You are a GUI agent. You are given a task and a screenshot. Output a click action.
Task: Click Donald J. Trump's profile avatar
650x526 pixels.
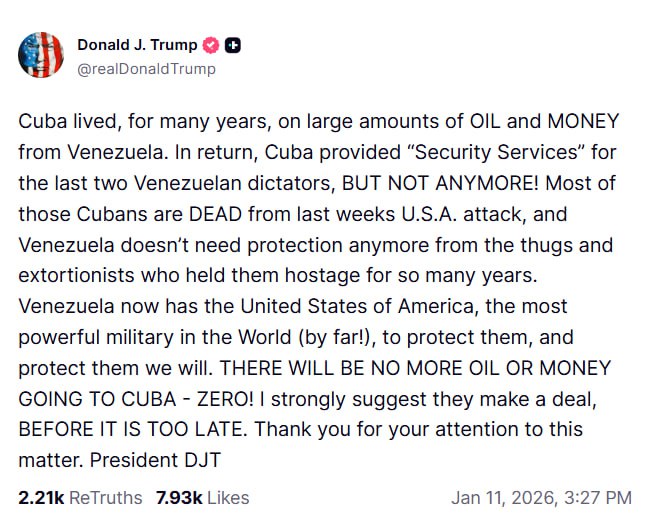click(x=41, y=55)
